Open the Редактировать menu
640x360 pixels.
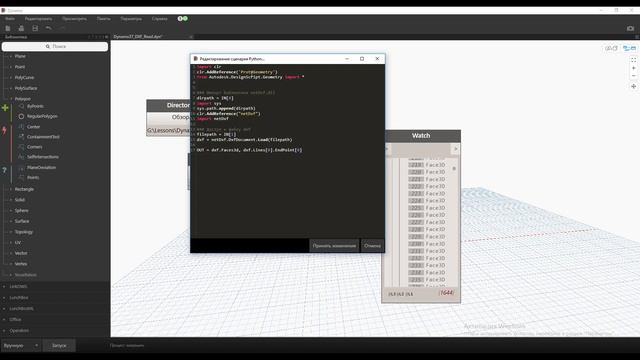click(38, 19)
